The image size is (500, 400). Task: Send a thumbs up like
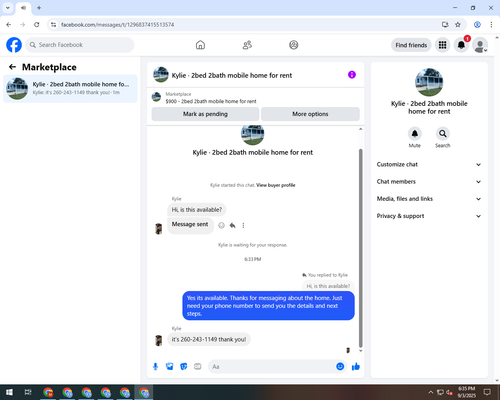[x=356, y=367]
